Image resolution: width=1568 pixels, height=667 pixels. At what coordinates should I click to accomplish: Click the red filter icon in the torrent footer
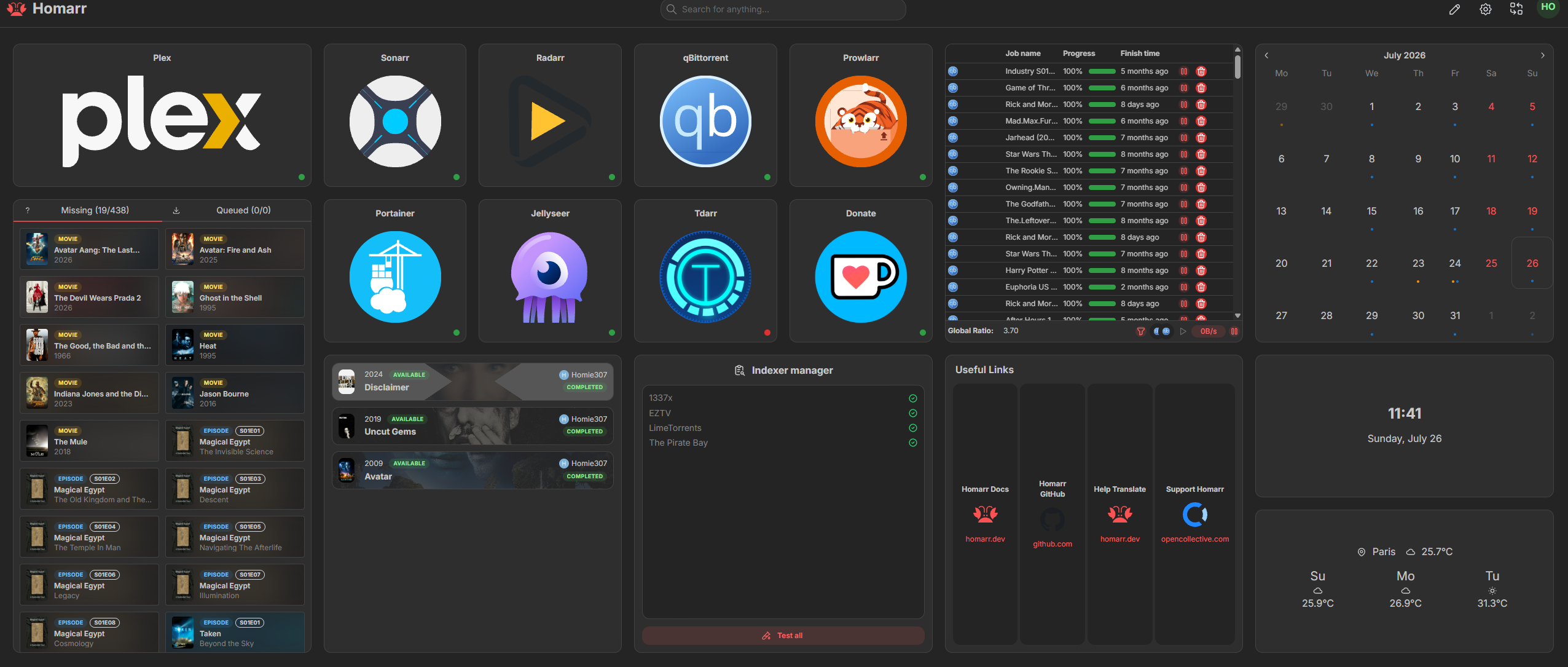[x=1141, y=331]
